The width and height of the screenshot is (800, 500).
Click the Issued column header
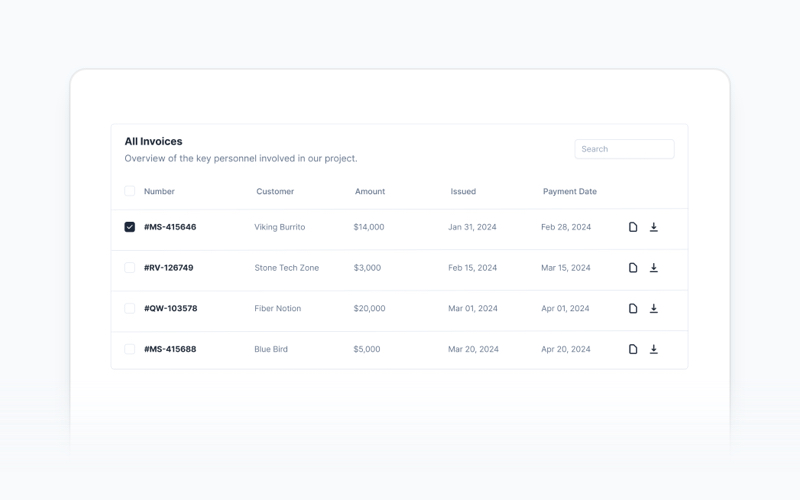tap(463, 191)
